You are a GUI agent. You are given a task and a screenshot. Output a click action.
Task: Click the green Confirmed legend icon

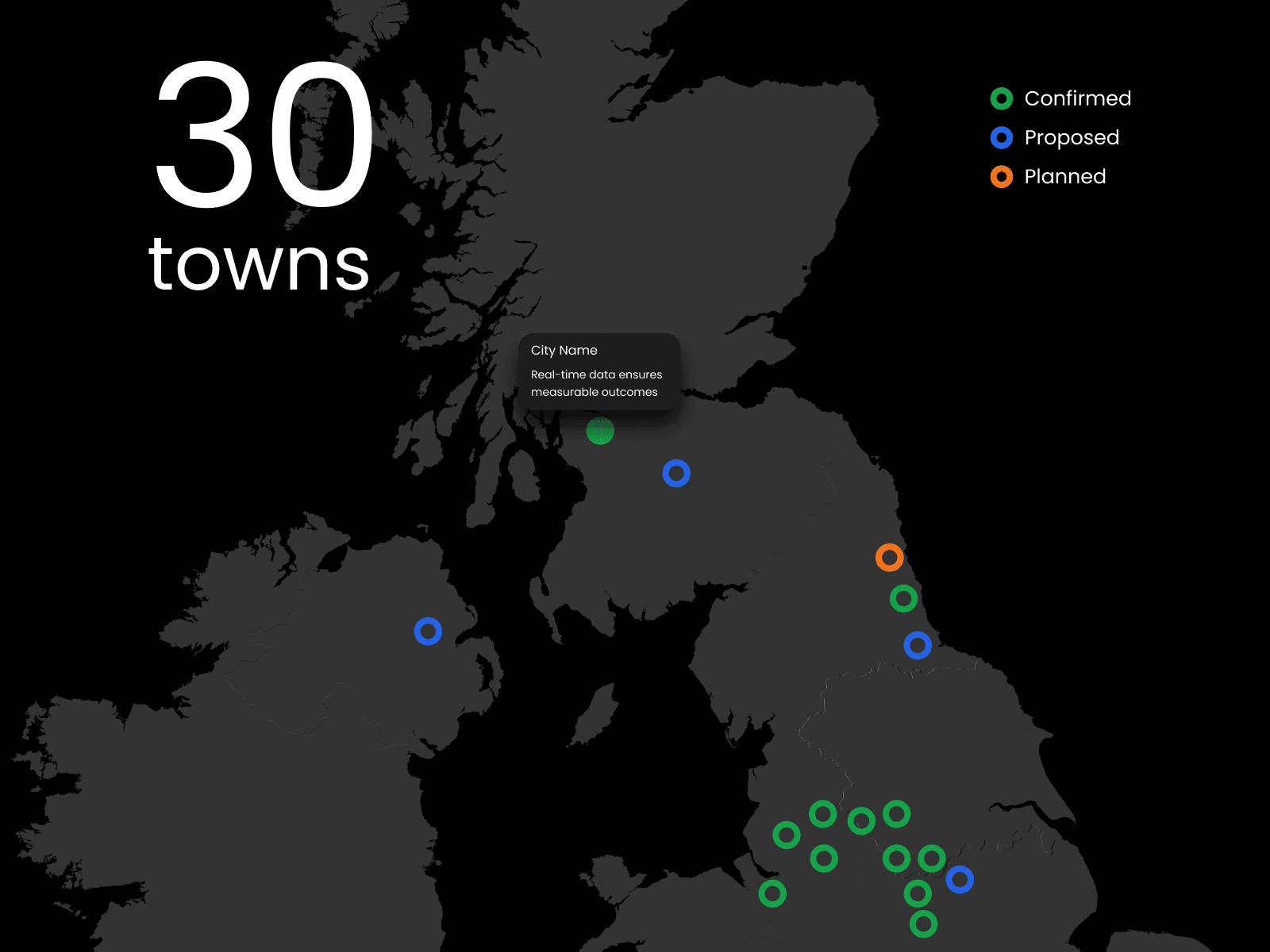[x=1002, y=98]
